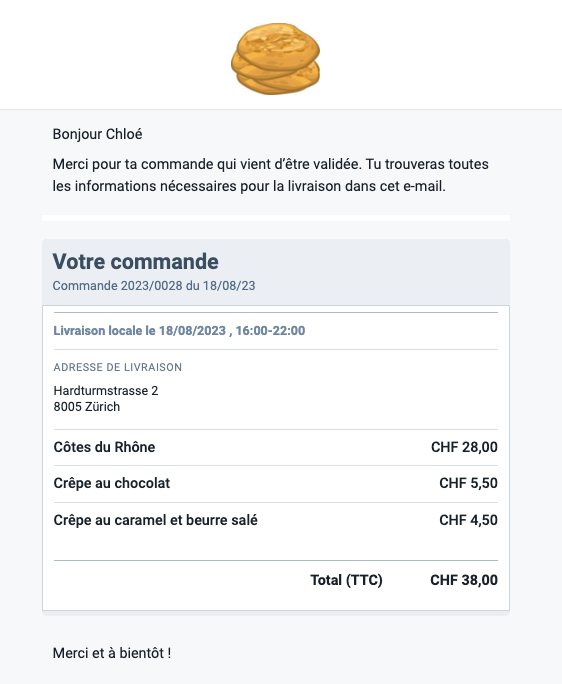Click the crêpe stack logo image
This screenshot has width=562, height=684.
click(x=275, y=59)
